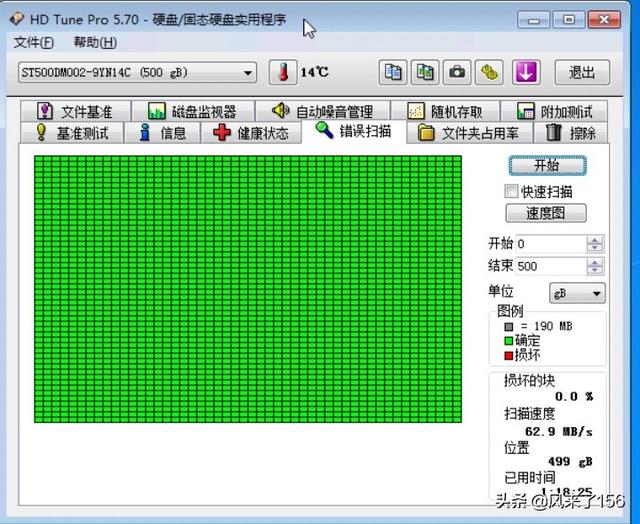Click the 14℃ temperature reading

pyautogui.click(x=314, y=72)
